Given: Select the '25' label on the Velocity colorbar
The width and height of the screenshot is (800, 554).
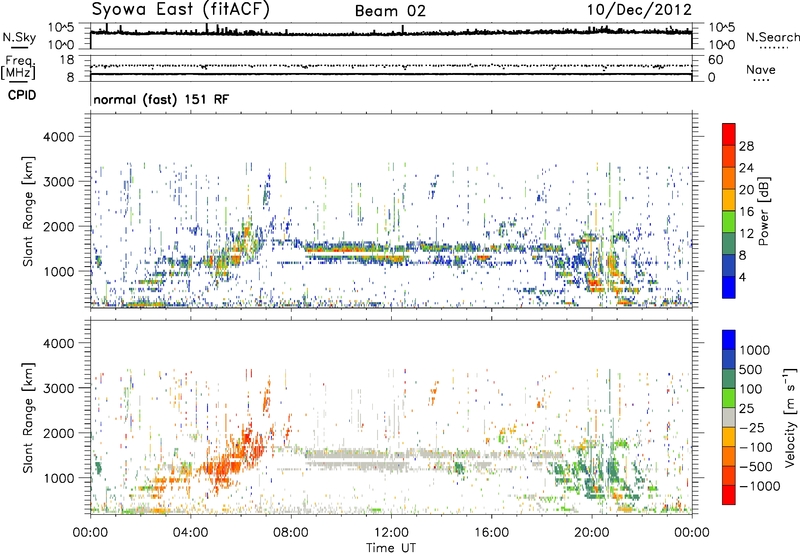Looking at the screenshot, I should [x=746, y=409].
